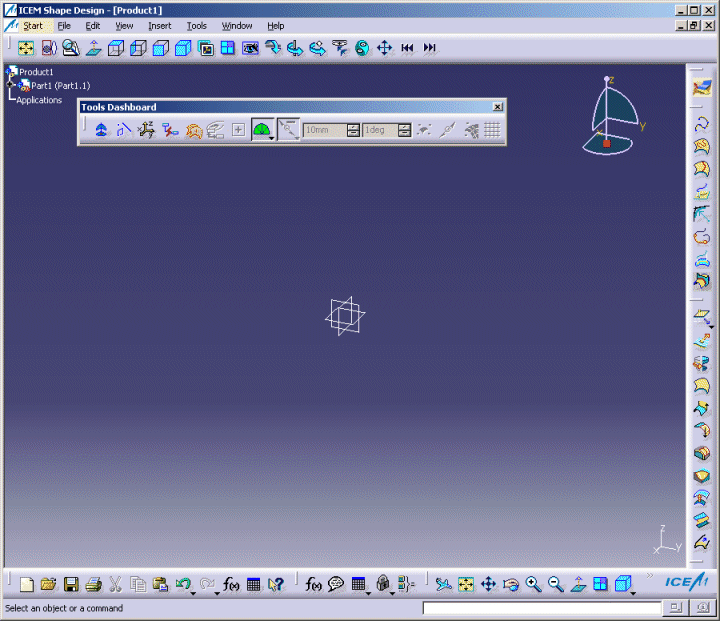The height and width of the screenshot is (621, 720).
Task: Toggle the boxed plus icon in Tools Dashboard
Action: coord(238,130)
